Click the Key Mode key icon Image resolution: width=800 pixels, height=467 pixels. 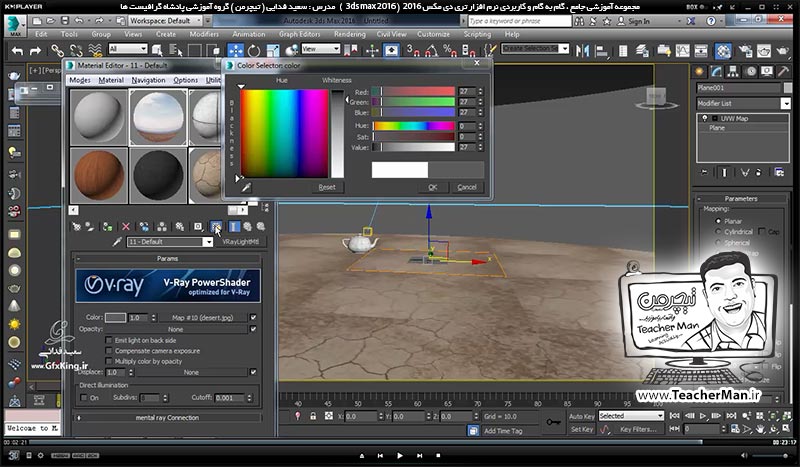553,423
